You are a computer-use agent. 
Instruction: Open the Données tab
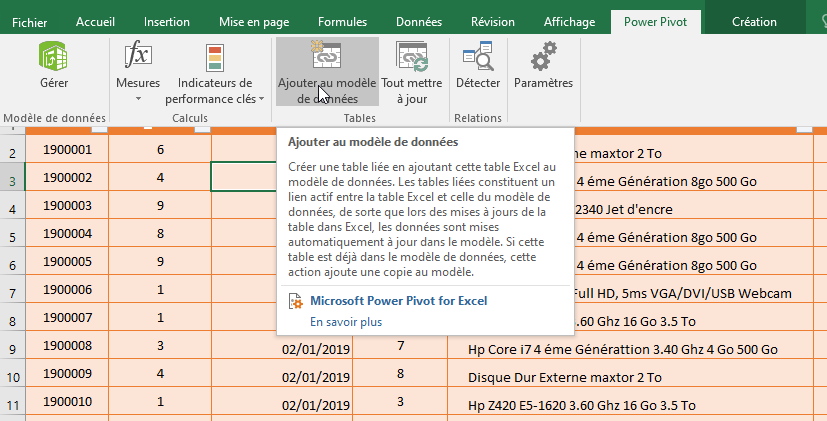pyautogui.click(x=419, y=22)
